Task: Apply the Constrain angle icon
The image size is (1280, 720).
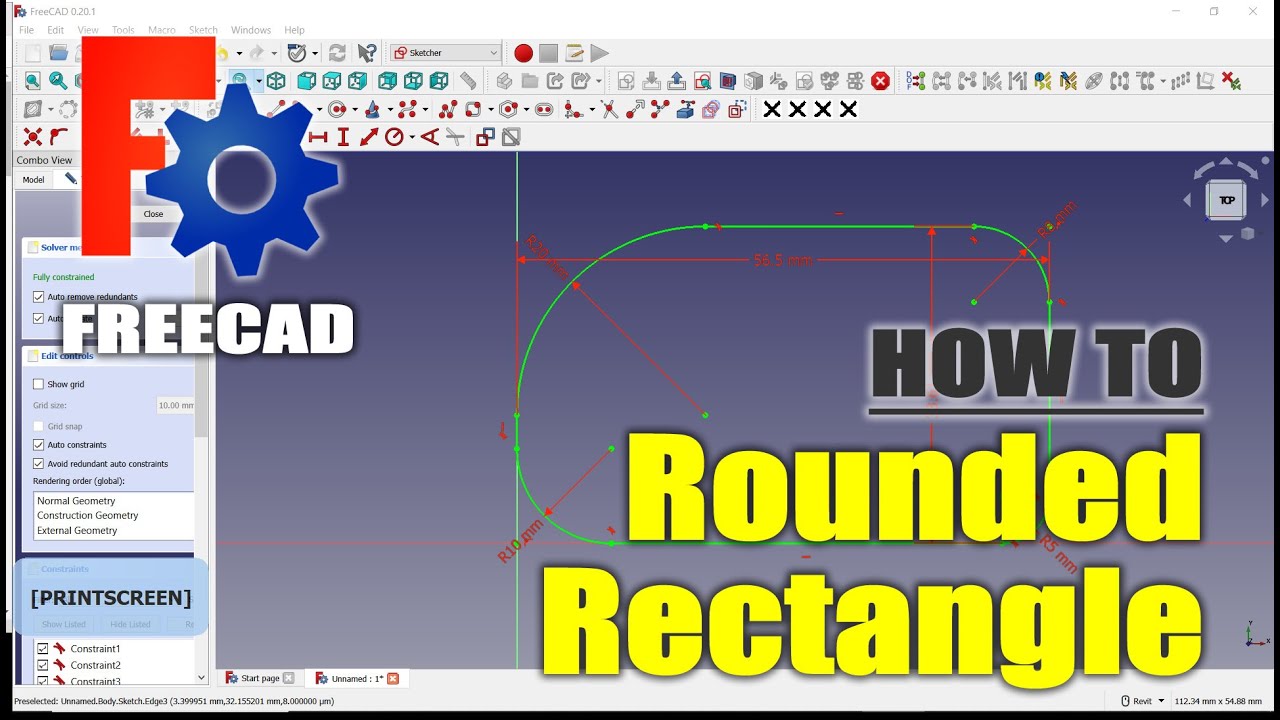Action: click(x=430, y=137)
